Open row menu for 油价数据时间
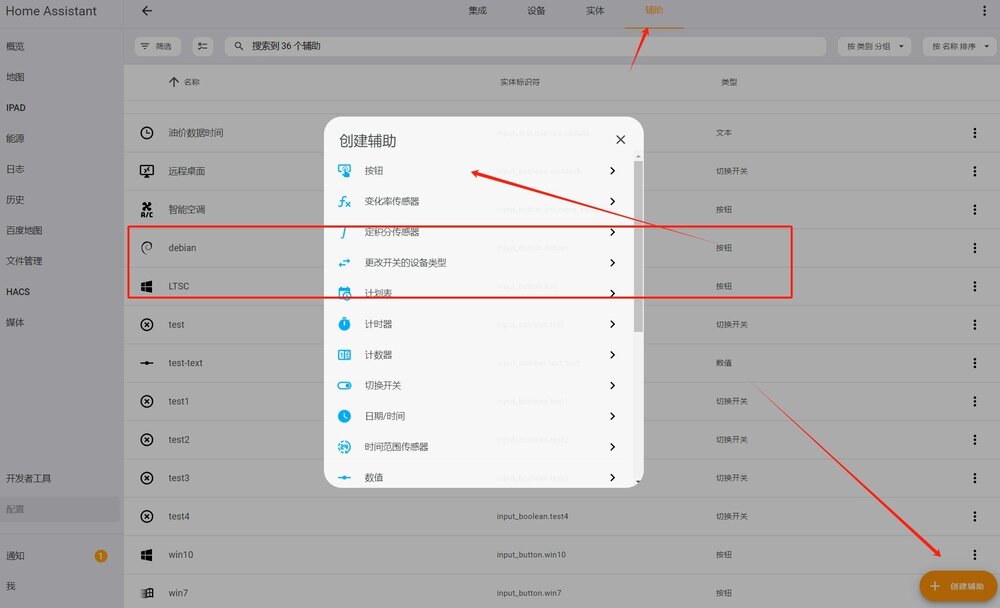 974,133
